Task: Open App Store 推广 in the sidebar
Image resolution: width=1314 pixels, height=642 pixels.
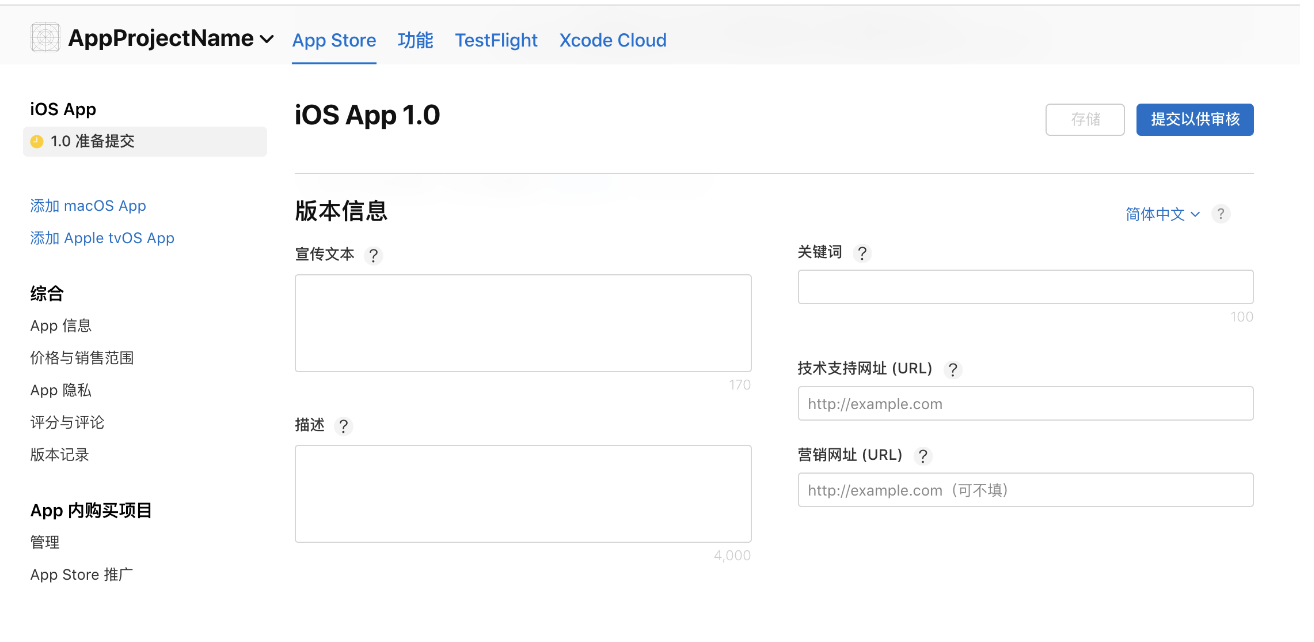Action: 81,575
